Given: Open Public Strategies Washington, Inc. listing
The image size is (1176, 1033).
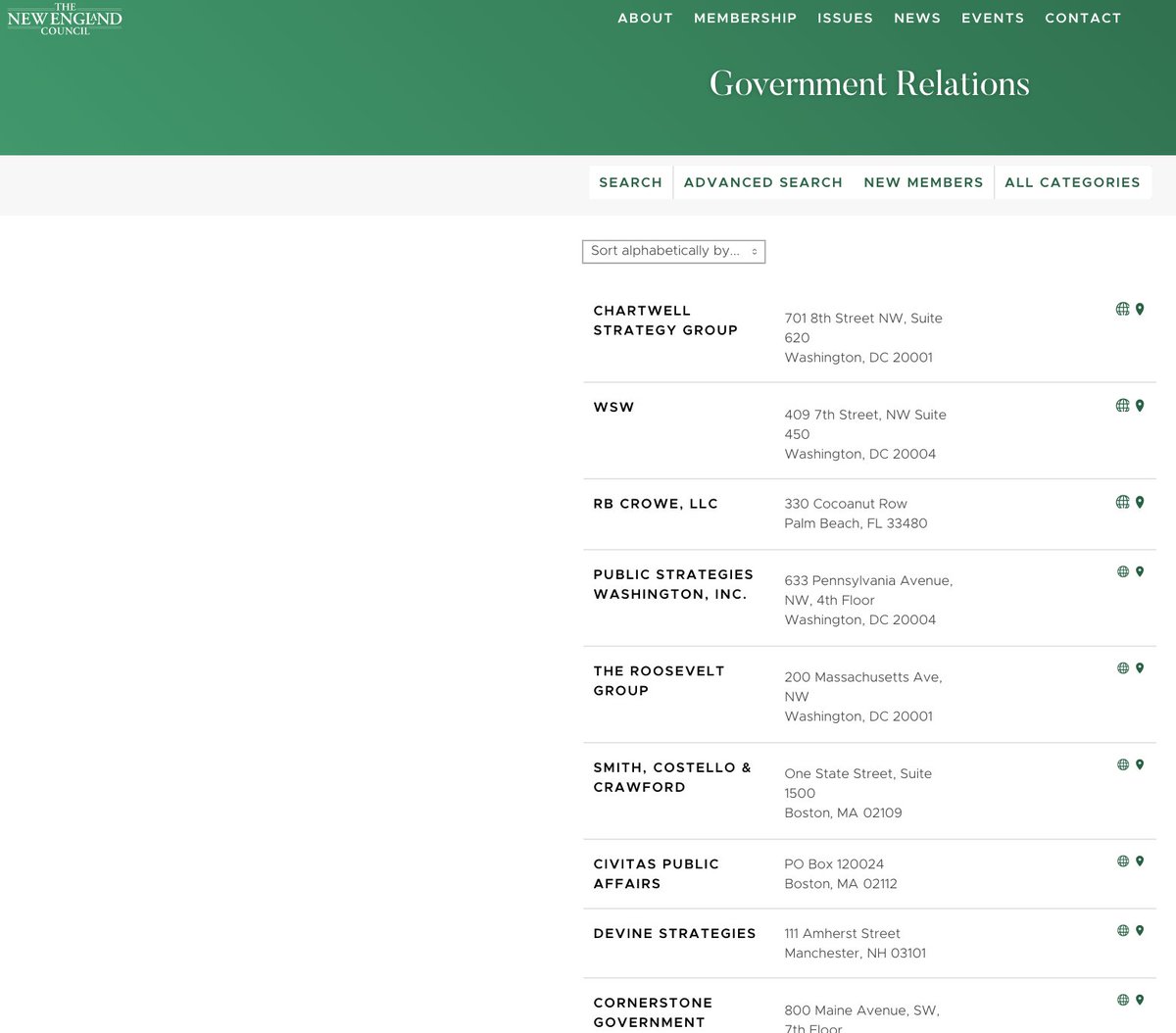Looking at the screenshot, I should point(673,584).
